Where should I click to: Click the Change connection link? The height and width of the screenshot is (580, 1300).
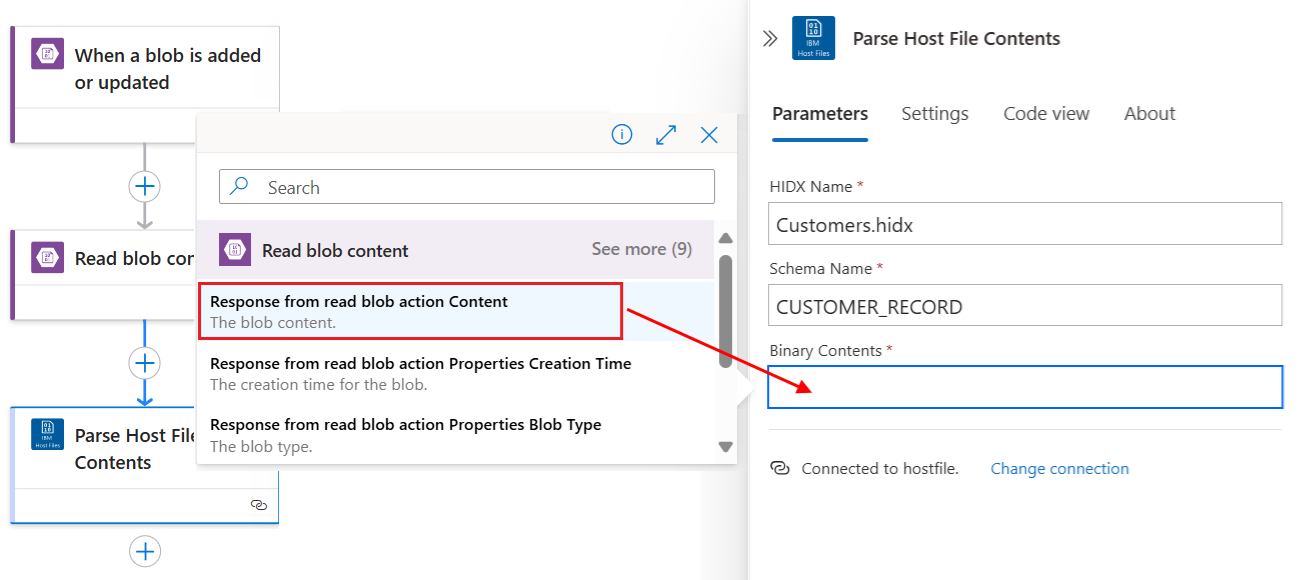point(1059,468)
